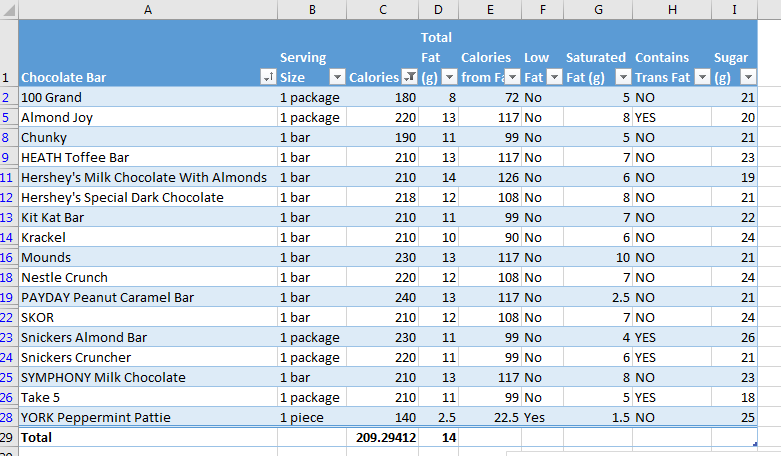Viewport: 781px width, 456px height.
Task: Select the column C header
Action: point(383,9)
